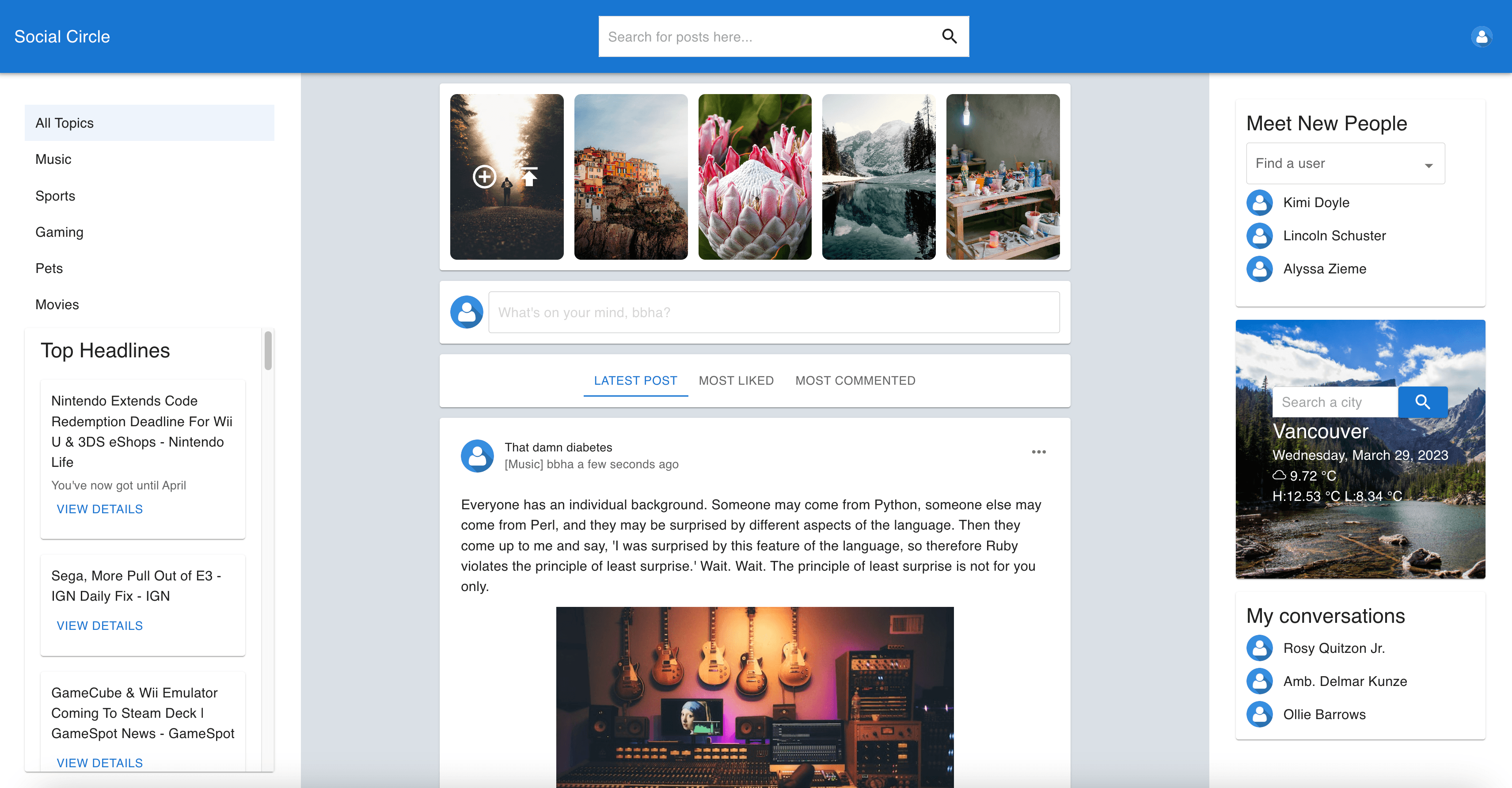The image size is (1512, 788).
Task: Open the user account avatar icon
Action: [x=1481, y=36]
